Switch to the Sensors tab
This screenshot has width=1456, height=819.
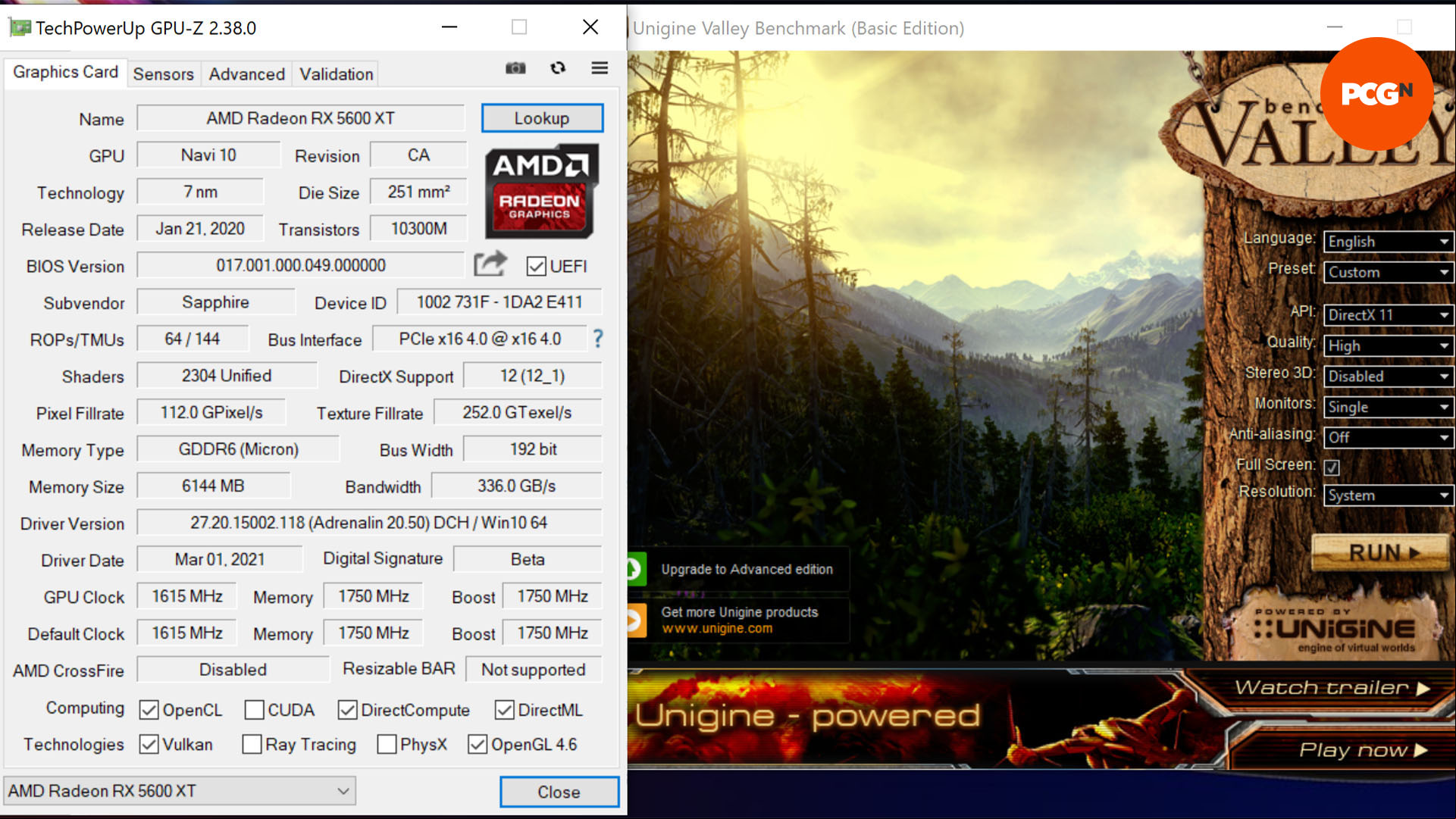(163, 74)
